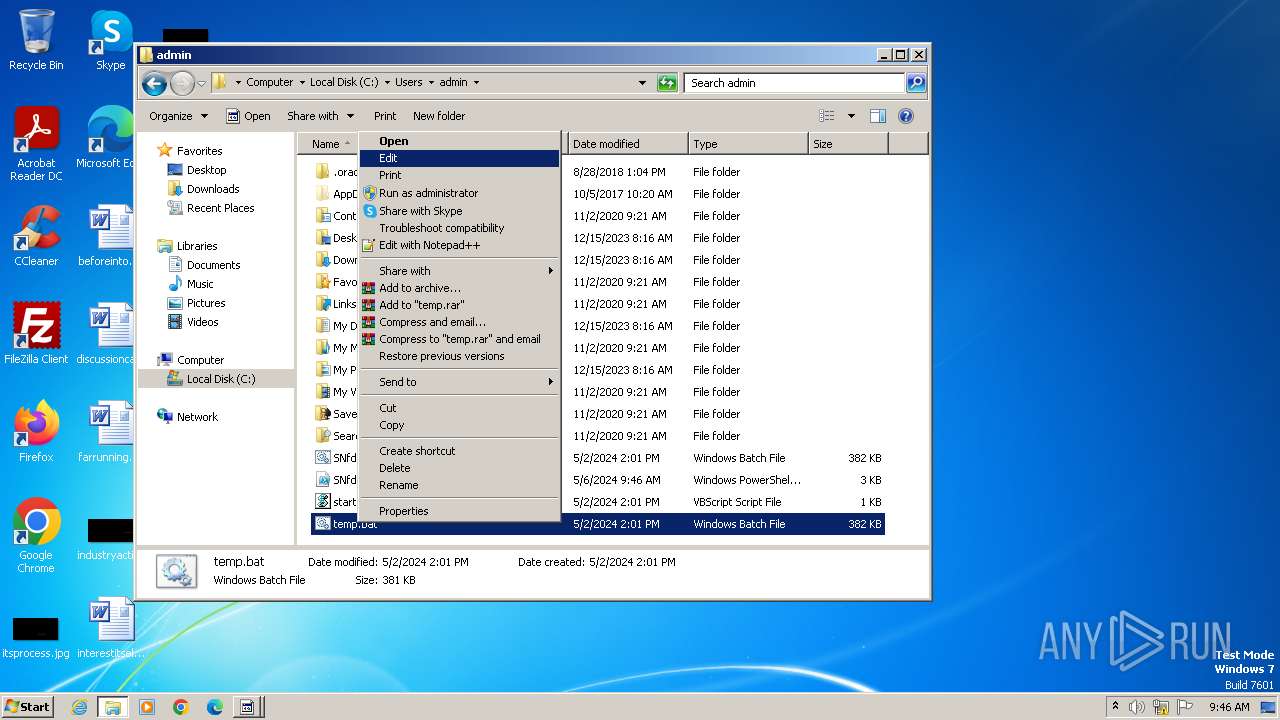The width and height of the screenshot is (1280, 720).
Task: Open Organize dropdown menu
Action: [178, 116]
